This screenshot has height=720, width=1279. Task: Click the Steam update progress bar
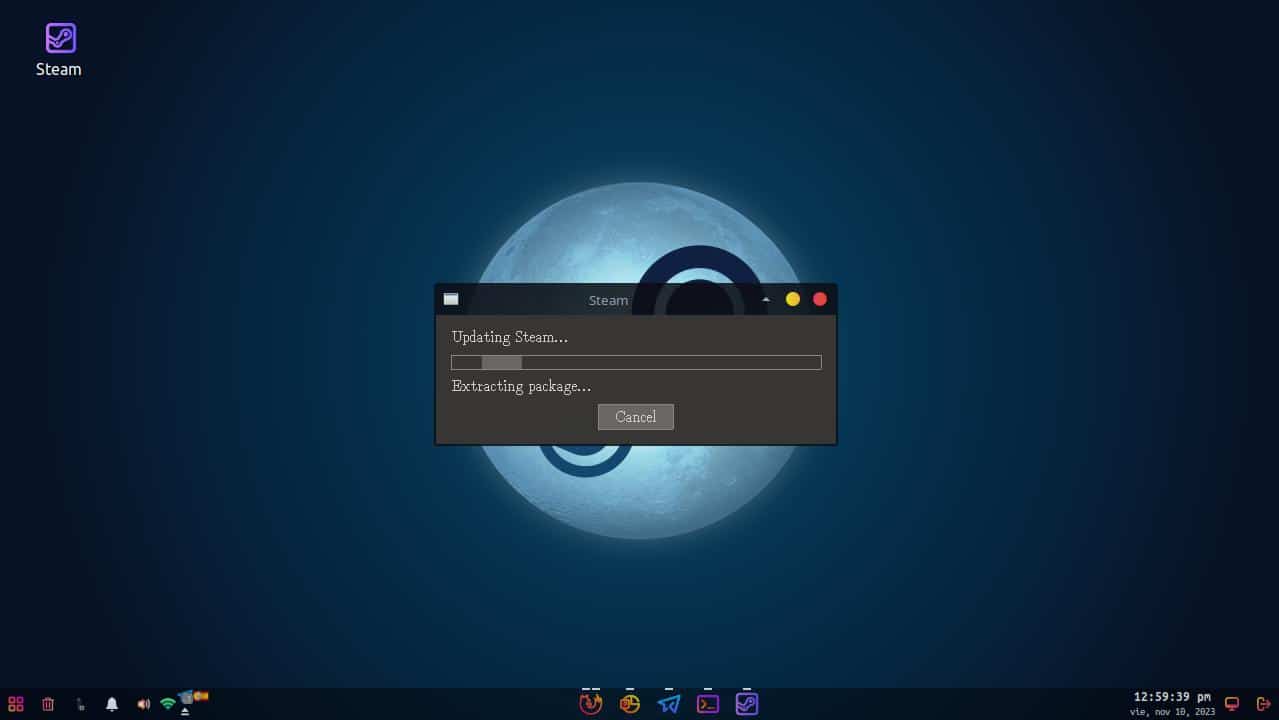636,362
